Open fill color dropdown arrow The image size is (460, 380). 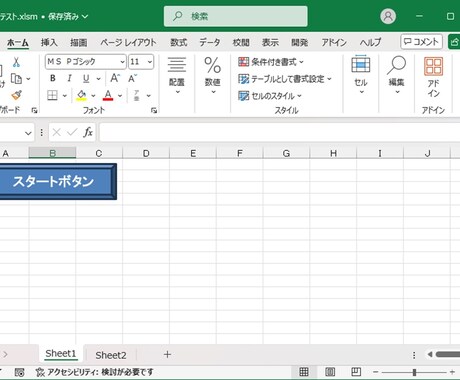[x=93, y=96]
